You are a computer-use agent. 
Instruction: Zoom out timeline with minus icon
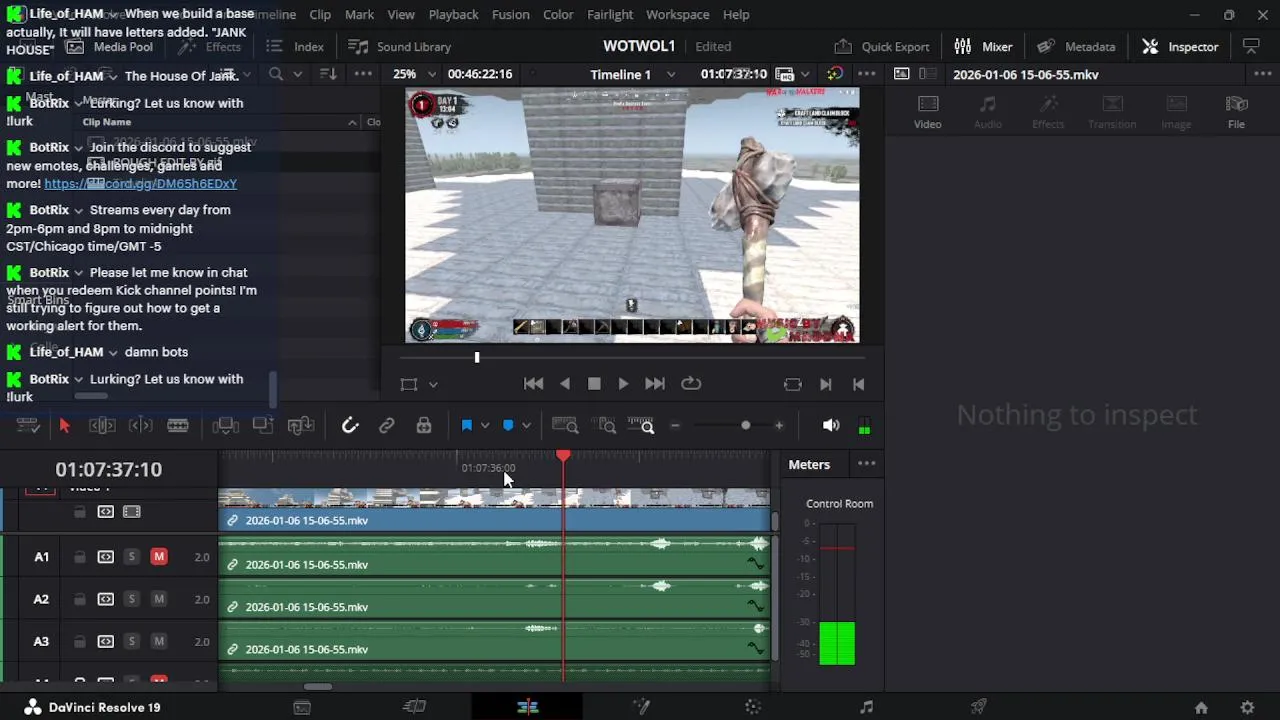675,426
